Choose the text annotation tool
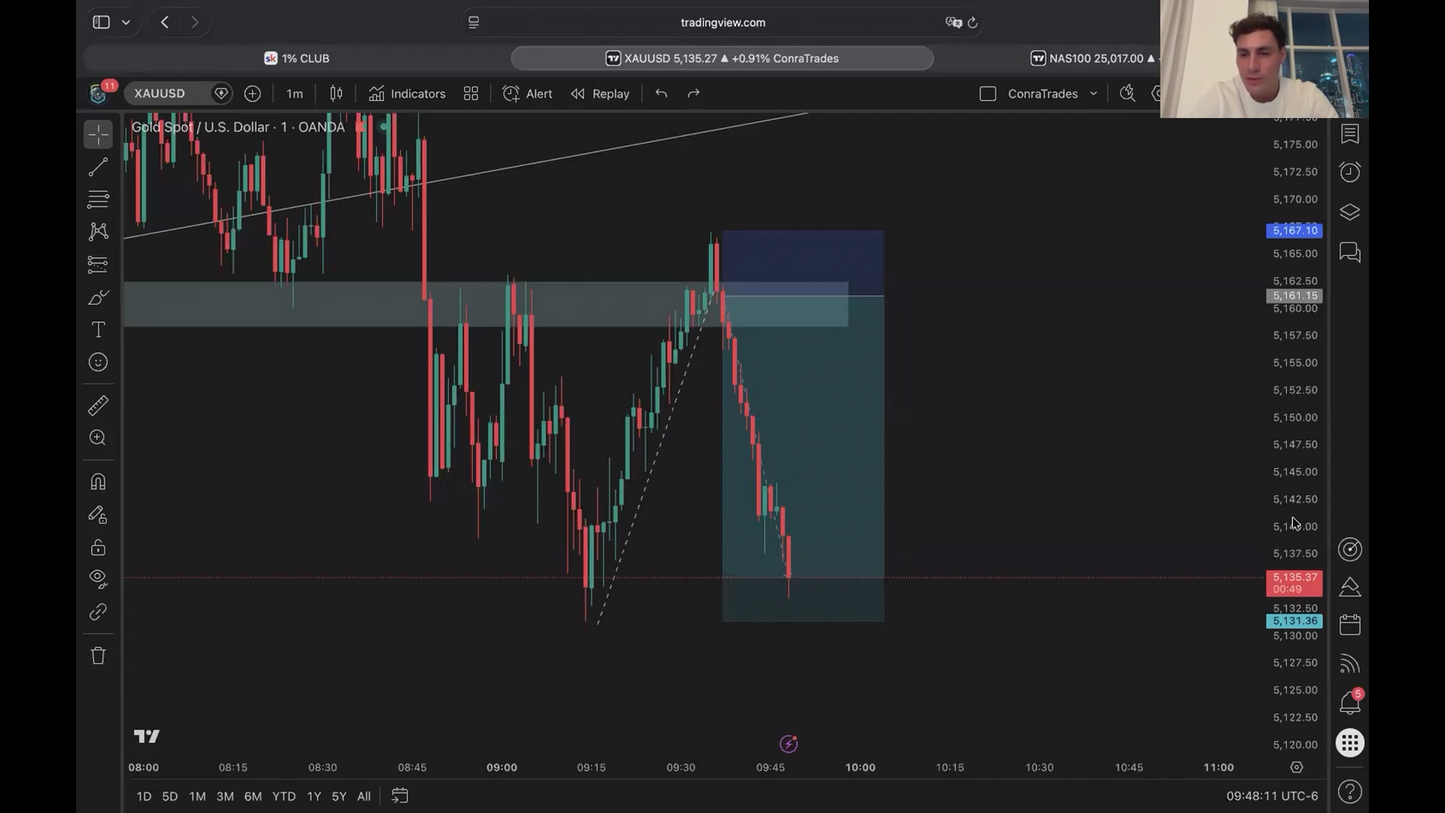 point(98,330)
